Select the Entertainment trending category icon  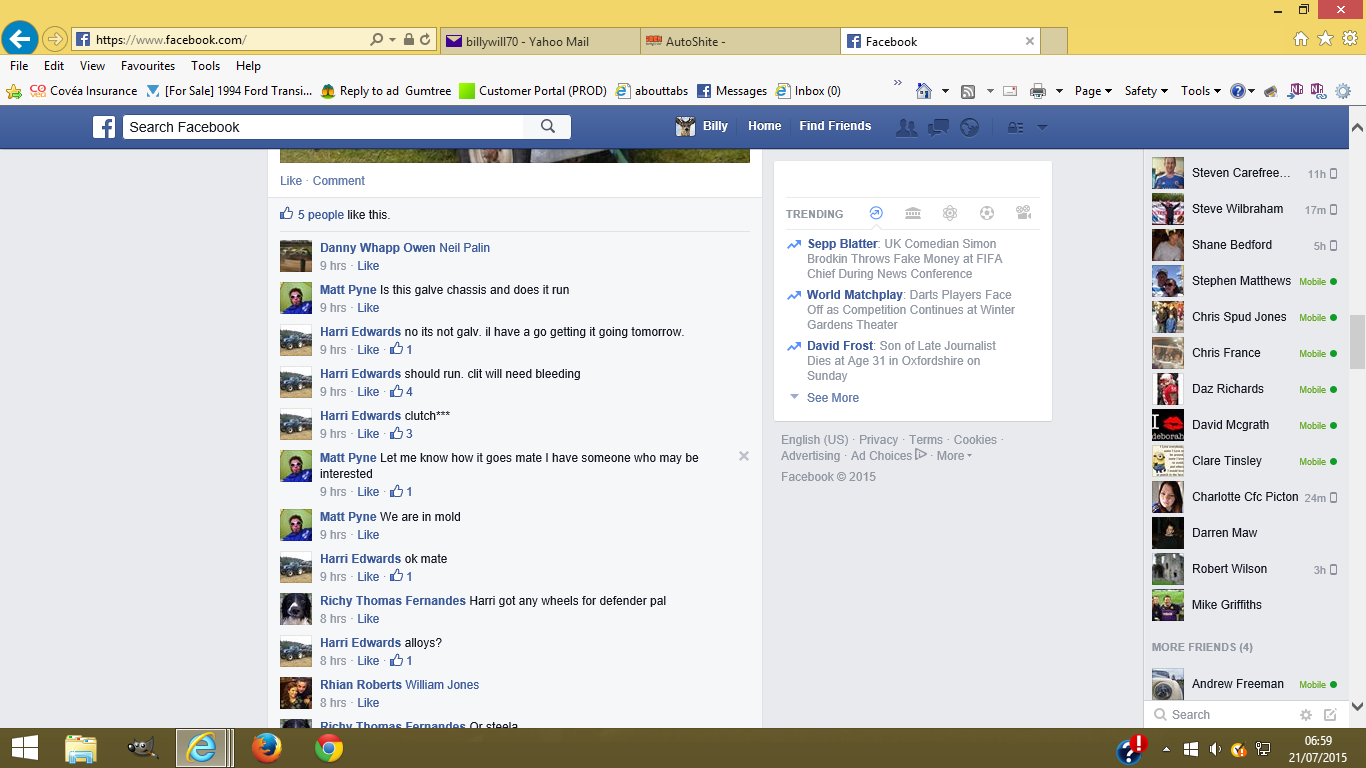pyautogui.click(x=1023, y=213)
